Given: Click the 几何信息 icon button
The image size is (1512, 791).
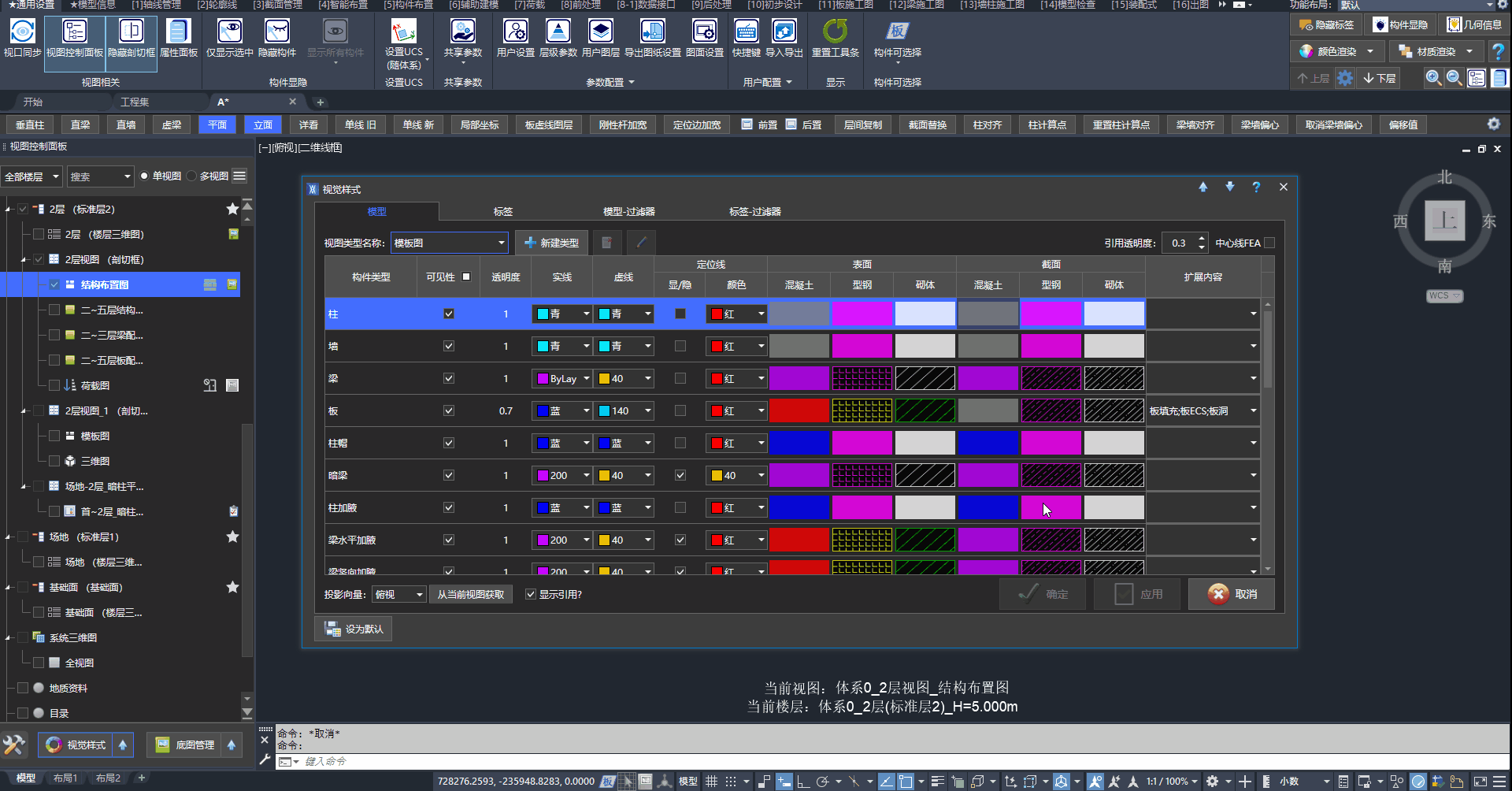Looking at the screenshot, I should coord(1475,25).
